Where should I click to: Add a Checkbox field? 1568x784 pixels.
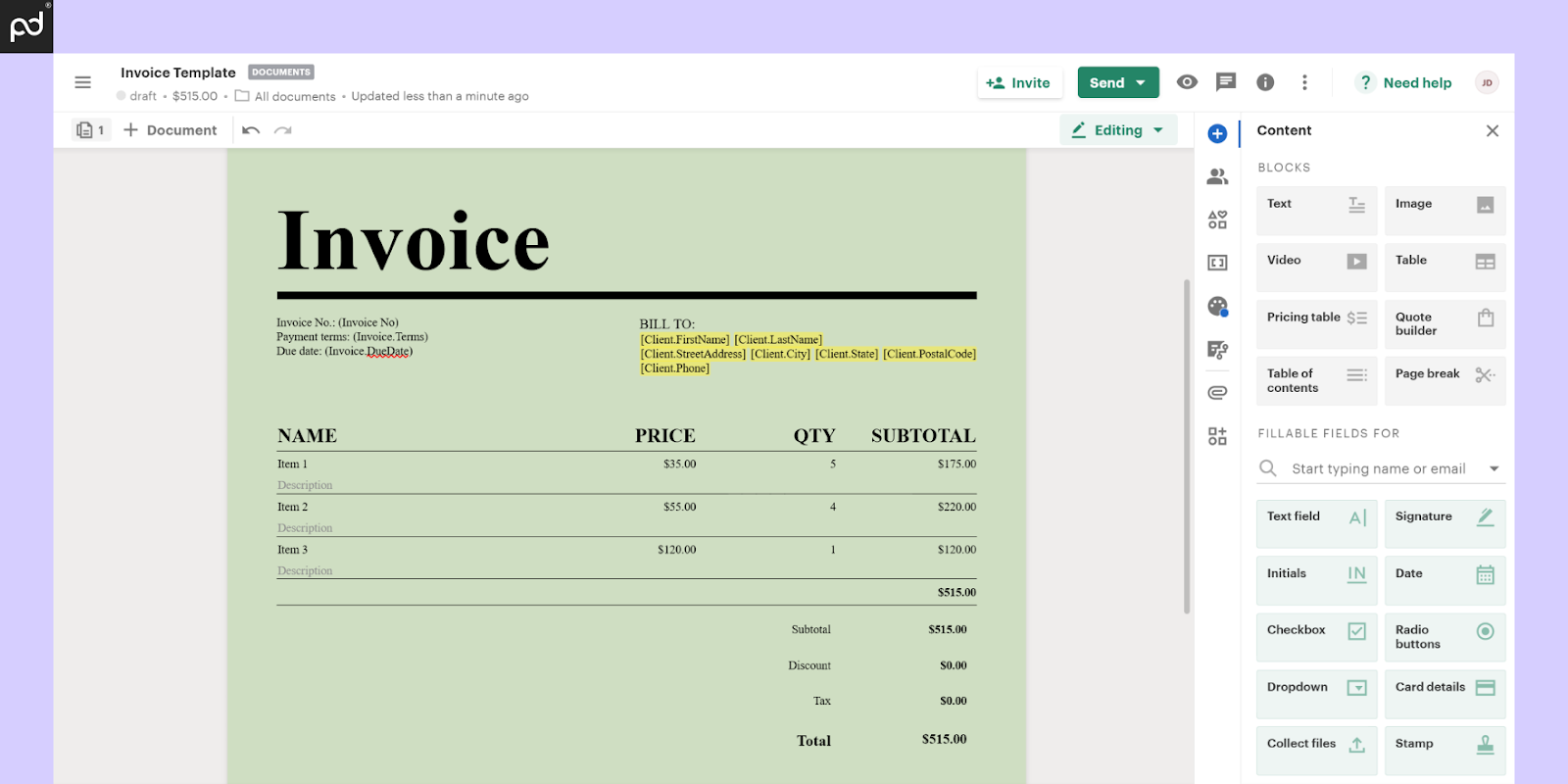click(x=1316, y=637)
